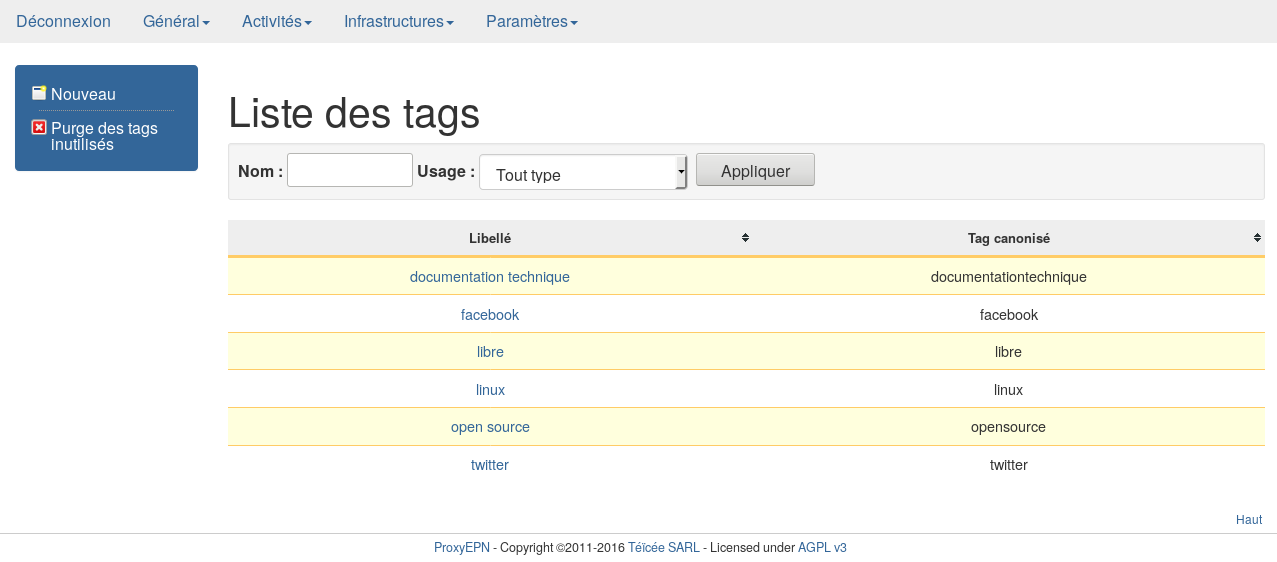The width and height of the screenshot is (1277, 562).
Task: Visit the Téïcée SARL footer link
Action: point(663,548)
